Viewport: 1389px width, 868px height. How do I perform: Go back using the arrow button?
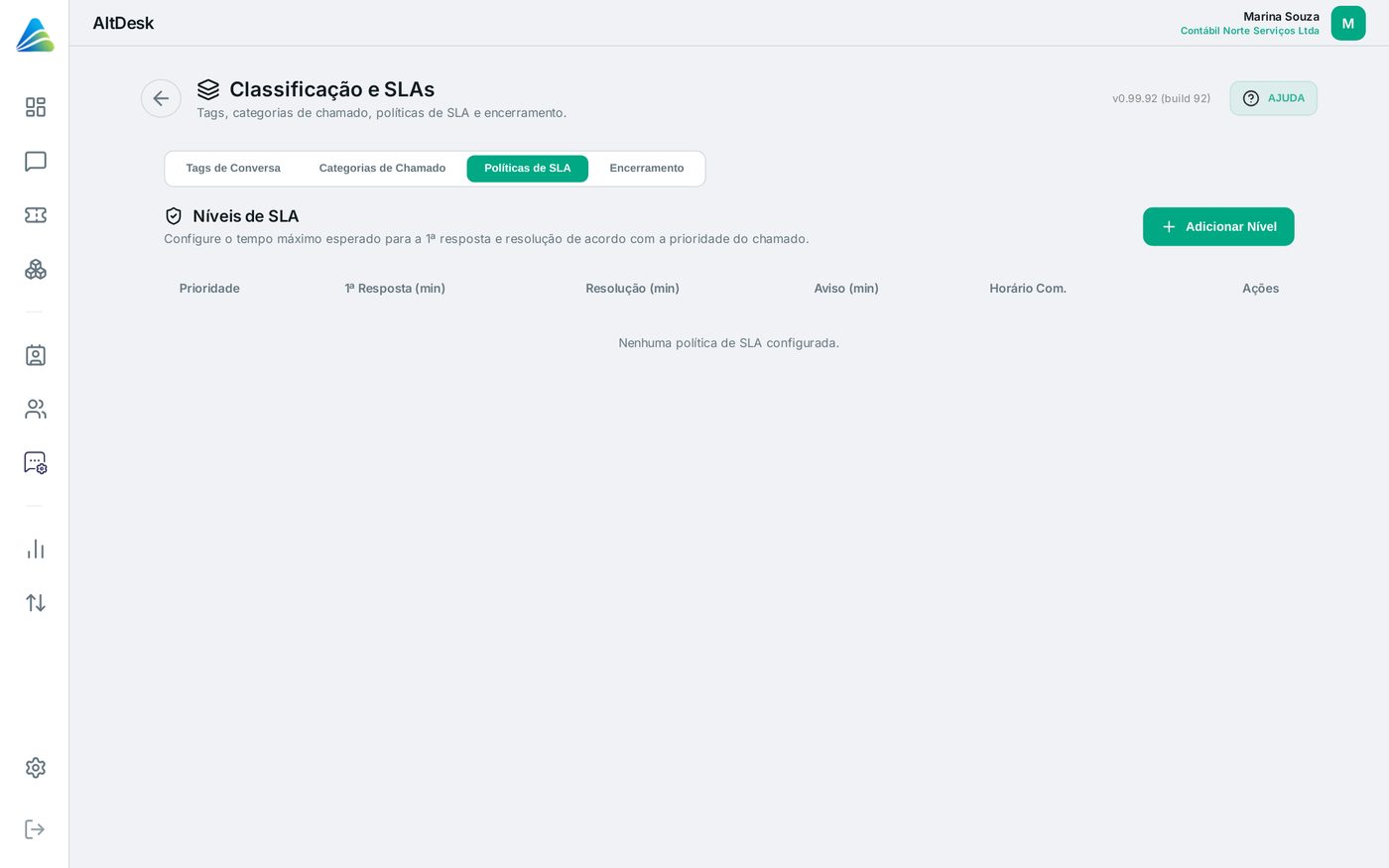161,98
